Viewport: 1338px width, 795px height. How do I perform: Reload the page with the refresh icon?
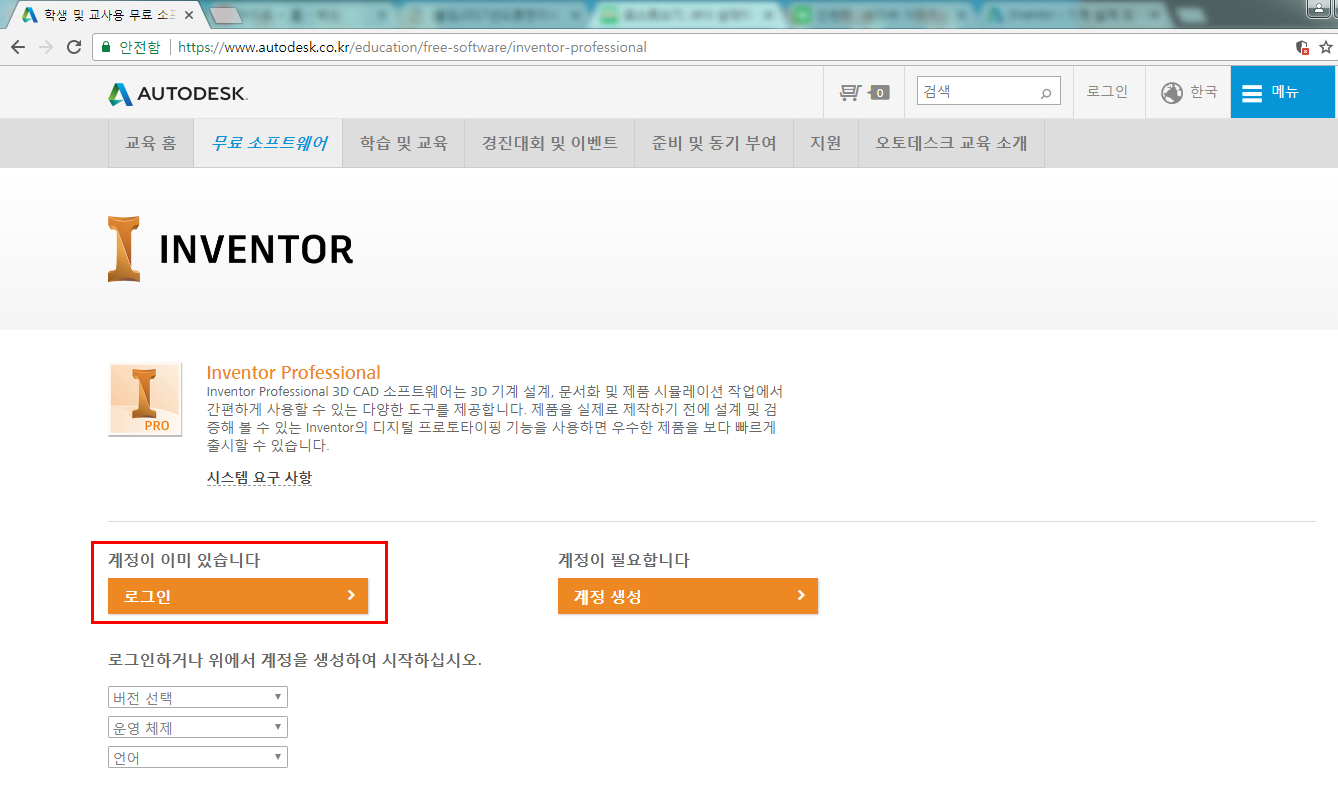(x=73, y=47)
